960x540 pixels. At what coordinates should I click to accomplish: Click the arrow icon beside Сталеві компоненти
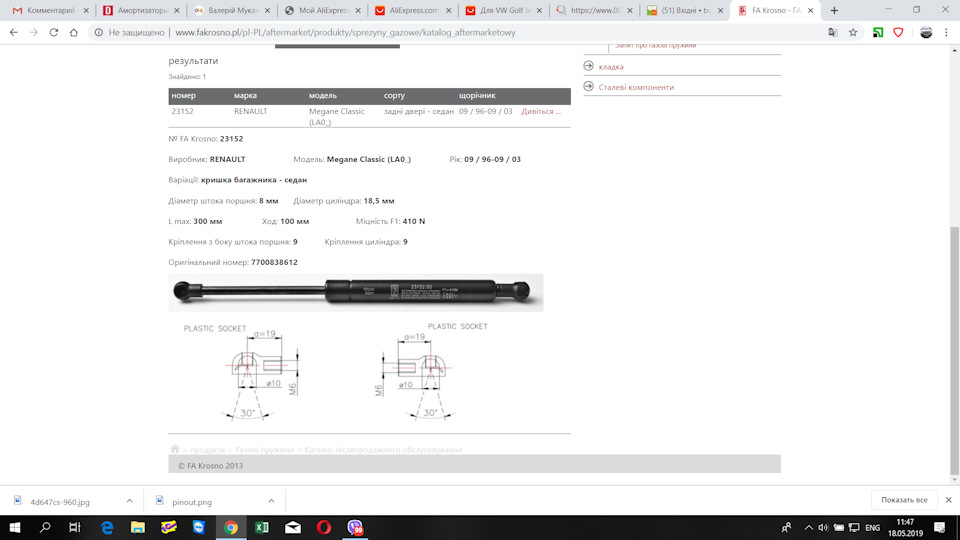[588, 86]
